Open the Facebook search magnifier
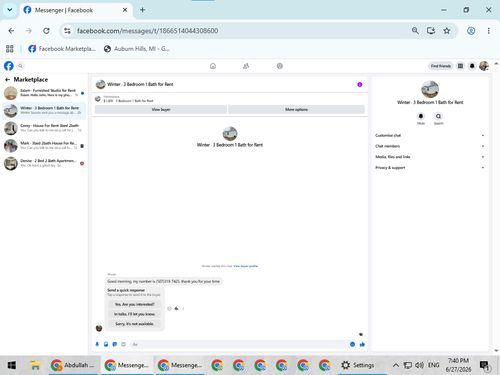 20,66
